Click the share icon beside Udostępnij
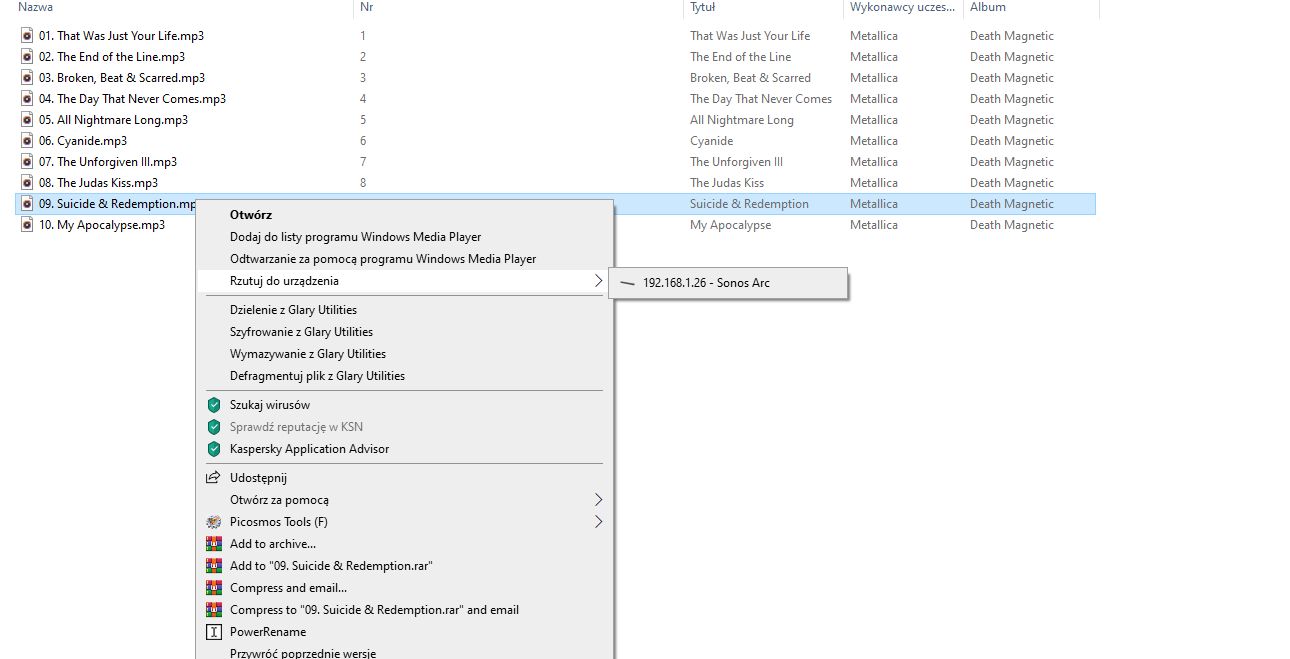The width and height of the screenshot is (1290, 659). click(x=213, y=478)
